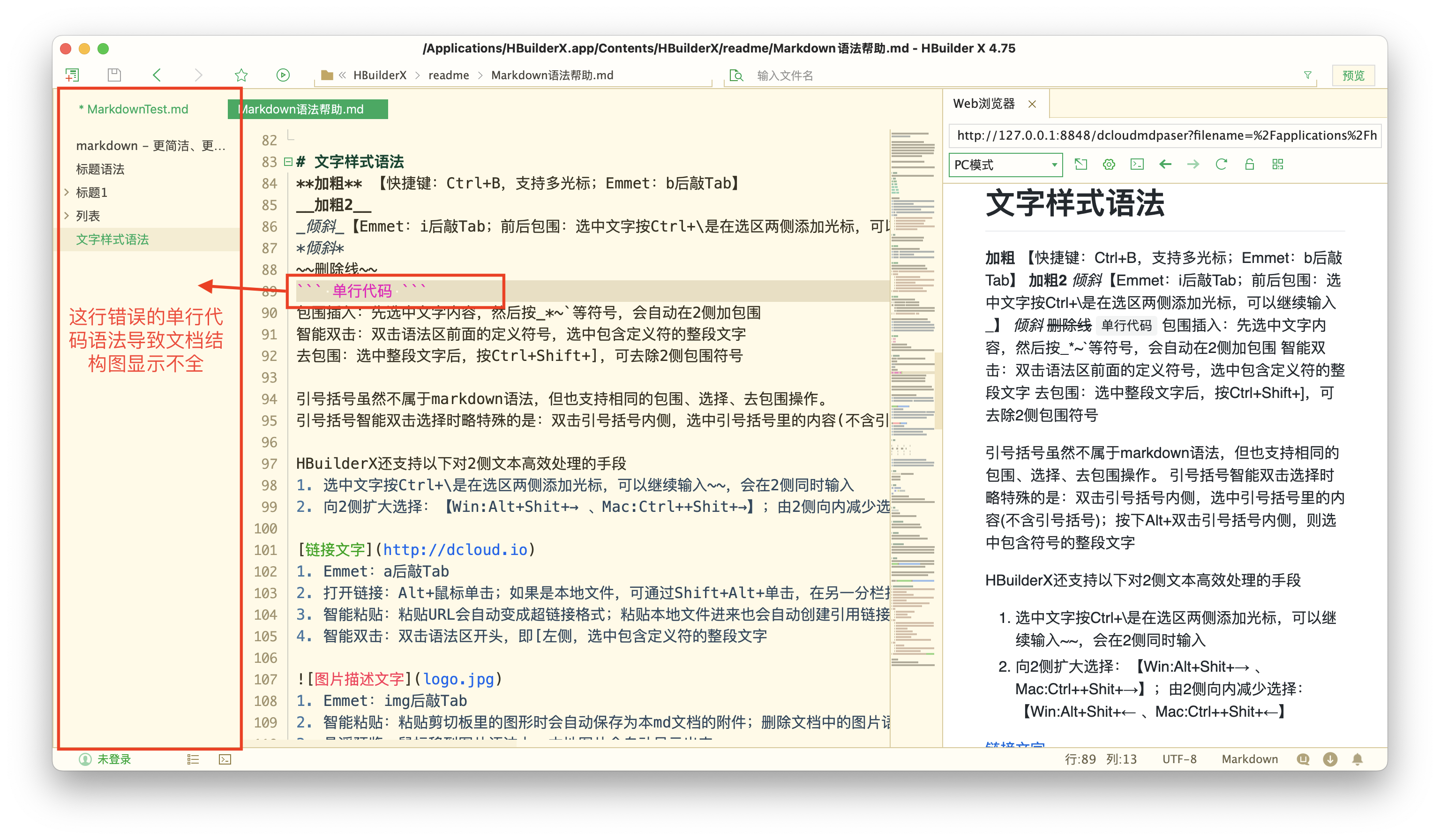
Task: Close the Web浏览器 tab
Action: point(1032,104)
